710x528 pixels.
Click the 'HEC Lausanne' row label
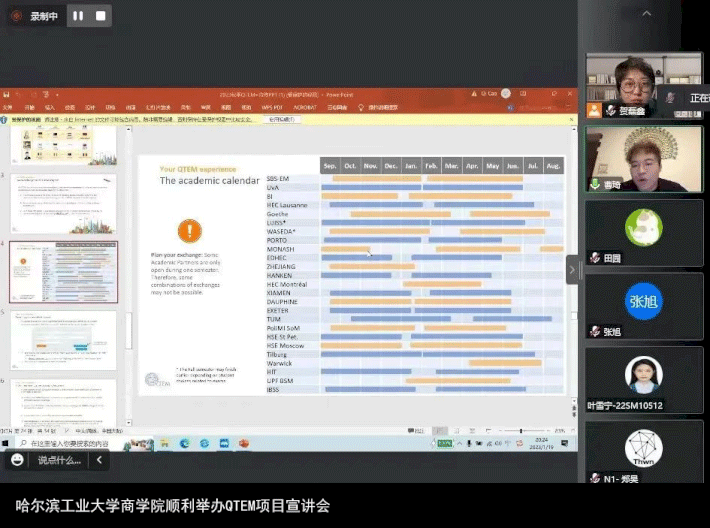tap(287, 205)
